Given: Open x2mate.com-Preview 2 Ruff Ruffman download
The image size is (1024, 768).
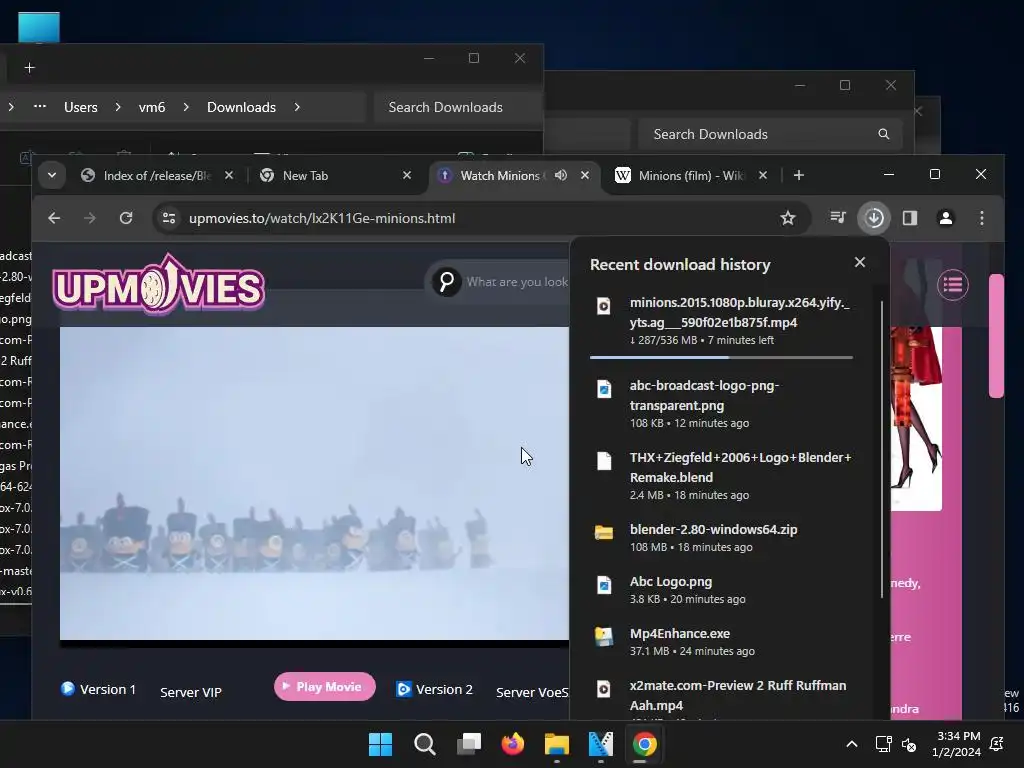Looking at the screenshot, I should [x=721, y=696].
